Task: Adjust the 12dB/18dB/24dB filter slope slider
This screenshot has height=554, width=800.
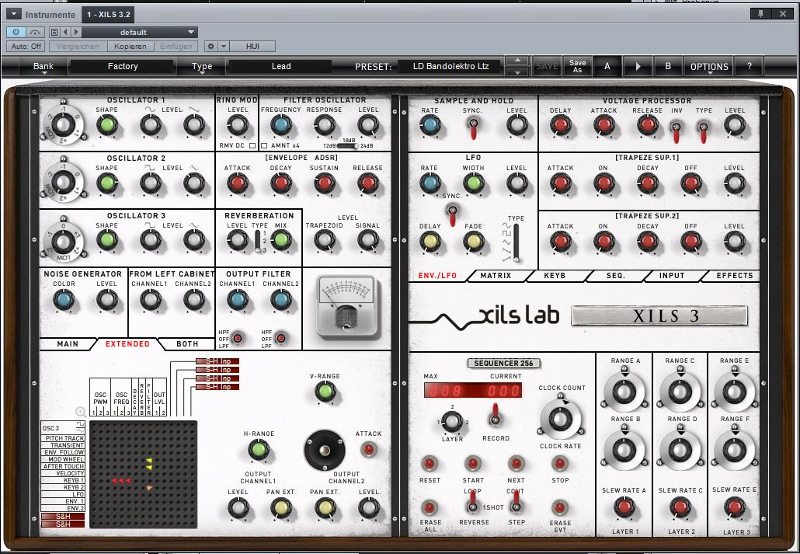Action: point(347,146)
